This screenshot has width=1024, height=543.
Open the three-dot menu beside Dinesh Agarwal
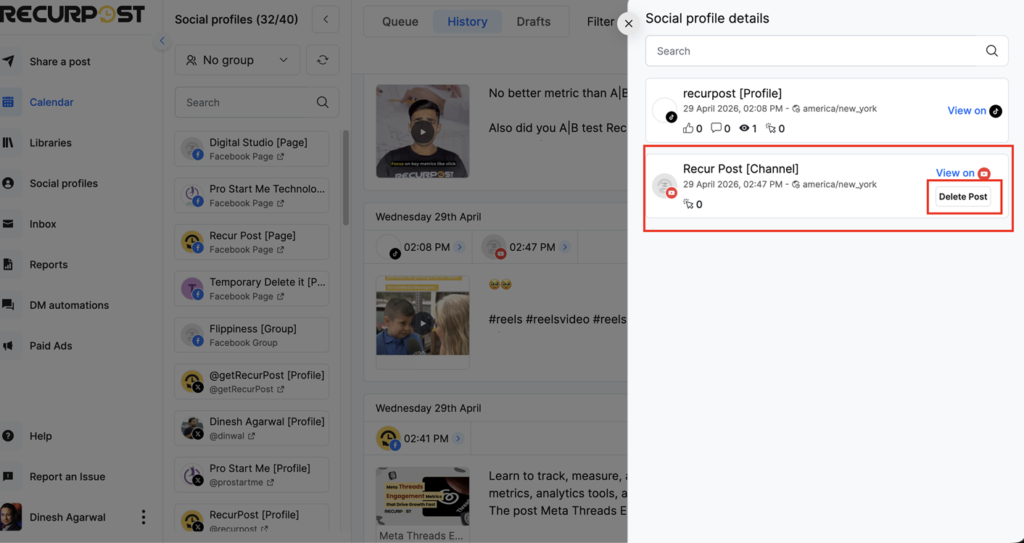pos(144,518)
